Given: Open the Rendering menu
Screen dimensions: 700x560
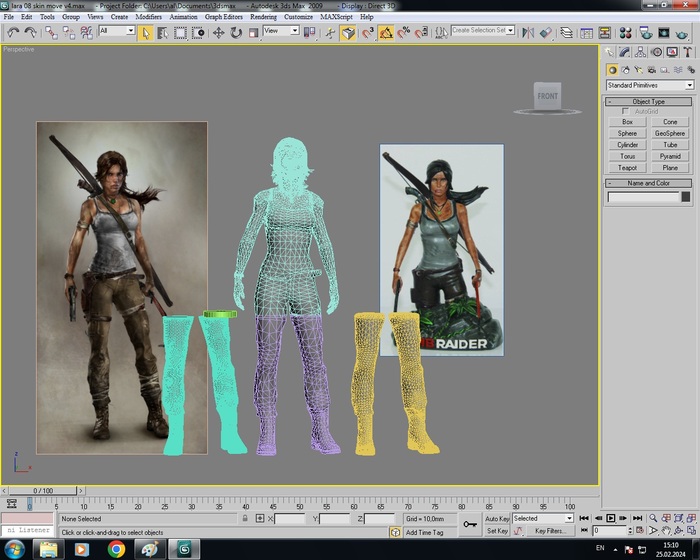Looking at the screenshot, I should pos(263,17).
